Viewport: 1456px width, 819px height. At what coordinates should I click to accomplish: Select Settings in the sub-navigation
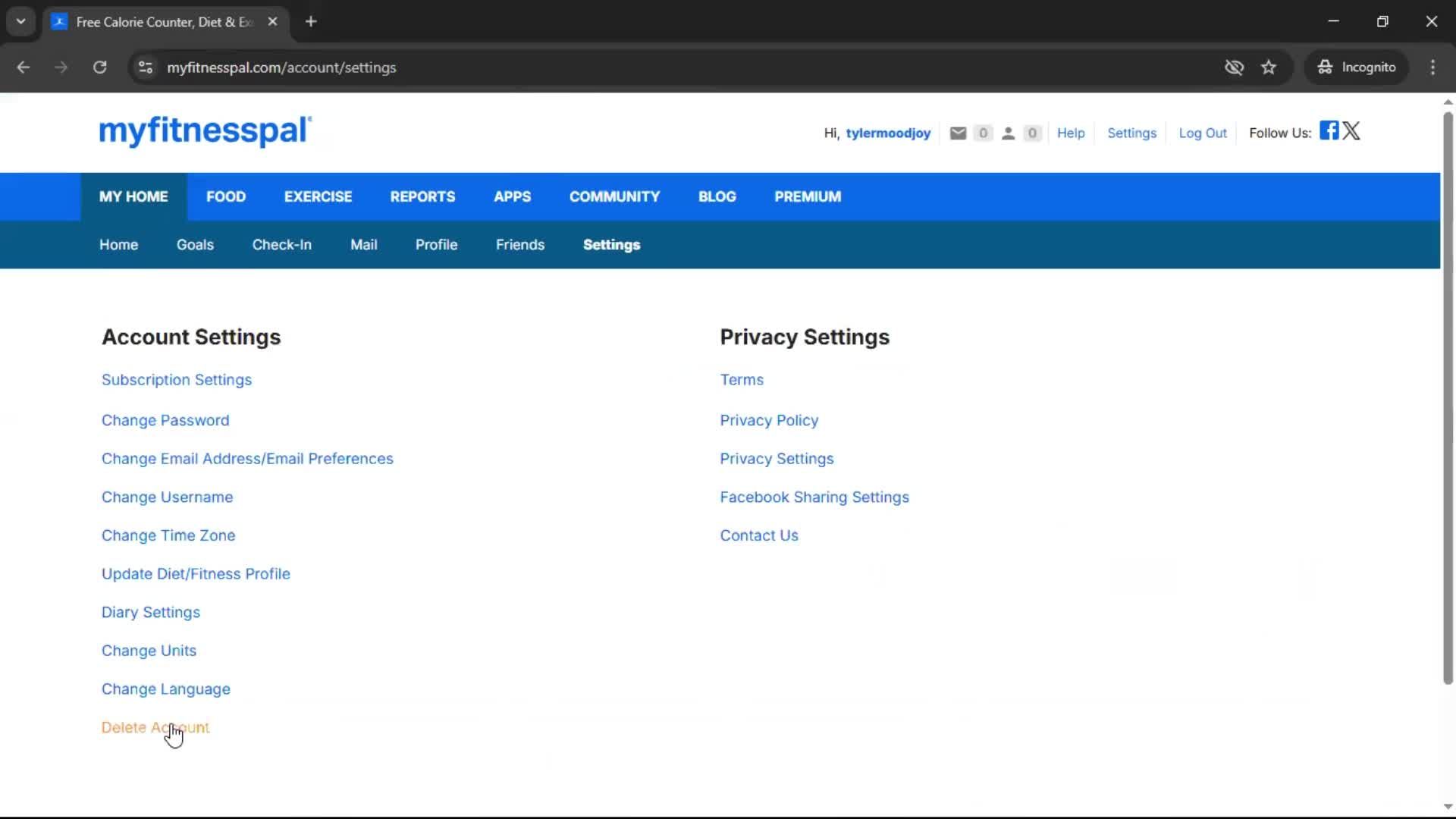(x=611, y=245)
